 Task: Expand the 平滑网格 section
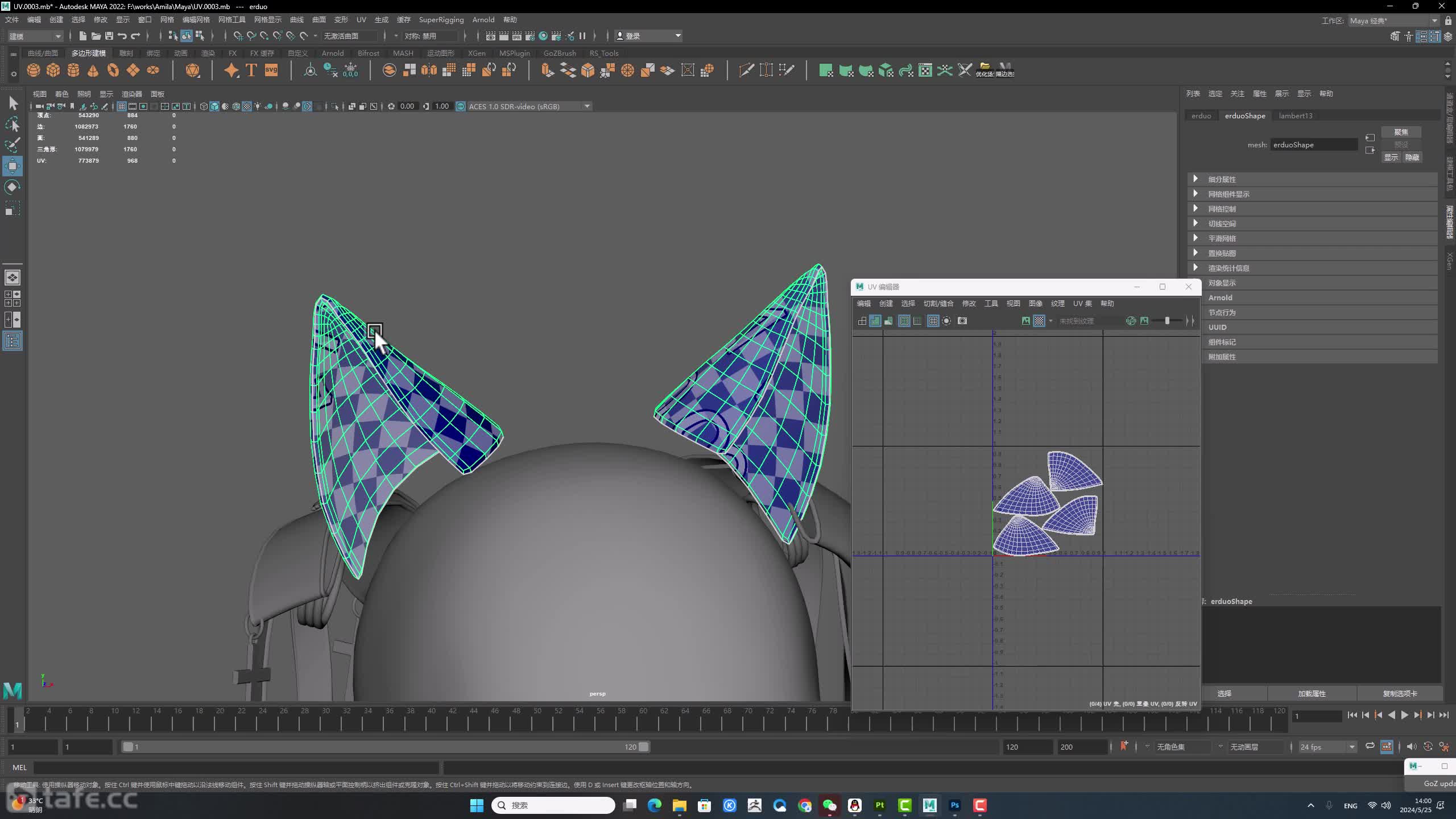1196,238
